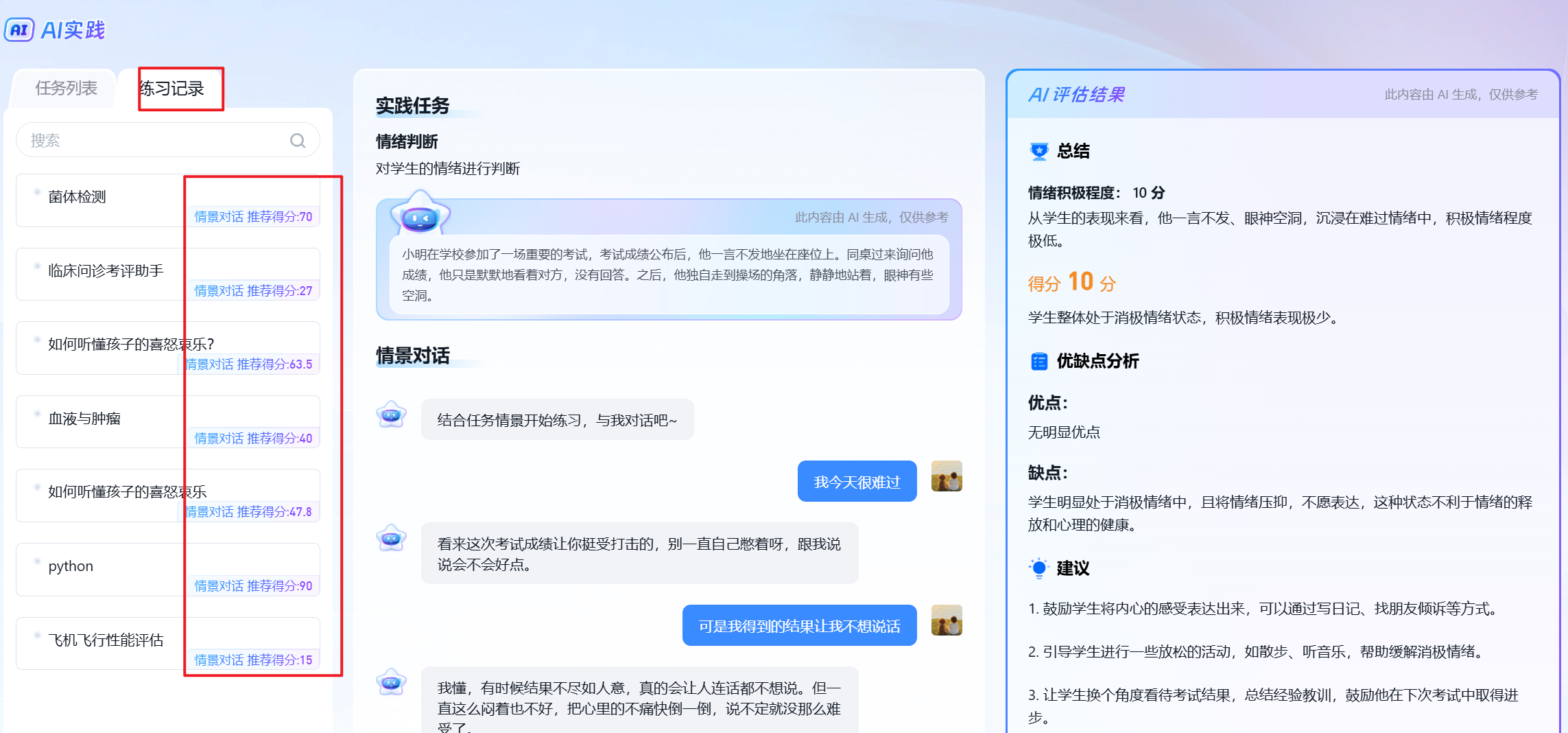Screen dimensions: 1568x733
Task: Click the search magnifier icon
Action: 297,141
